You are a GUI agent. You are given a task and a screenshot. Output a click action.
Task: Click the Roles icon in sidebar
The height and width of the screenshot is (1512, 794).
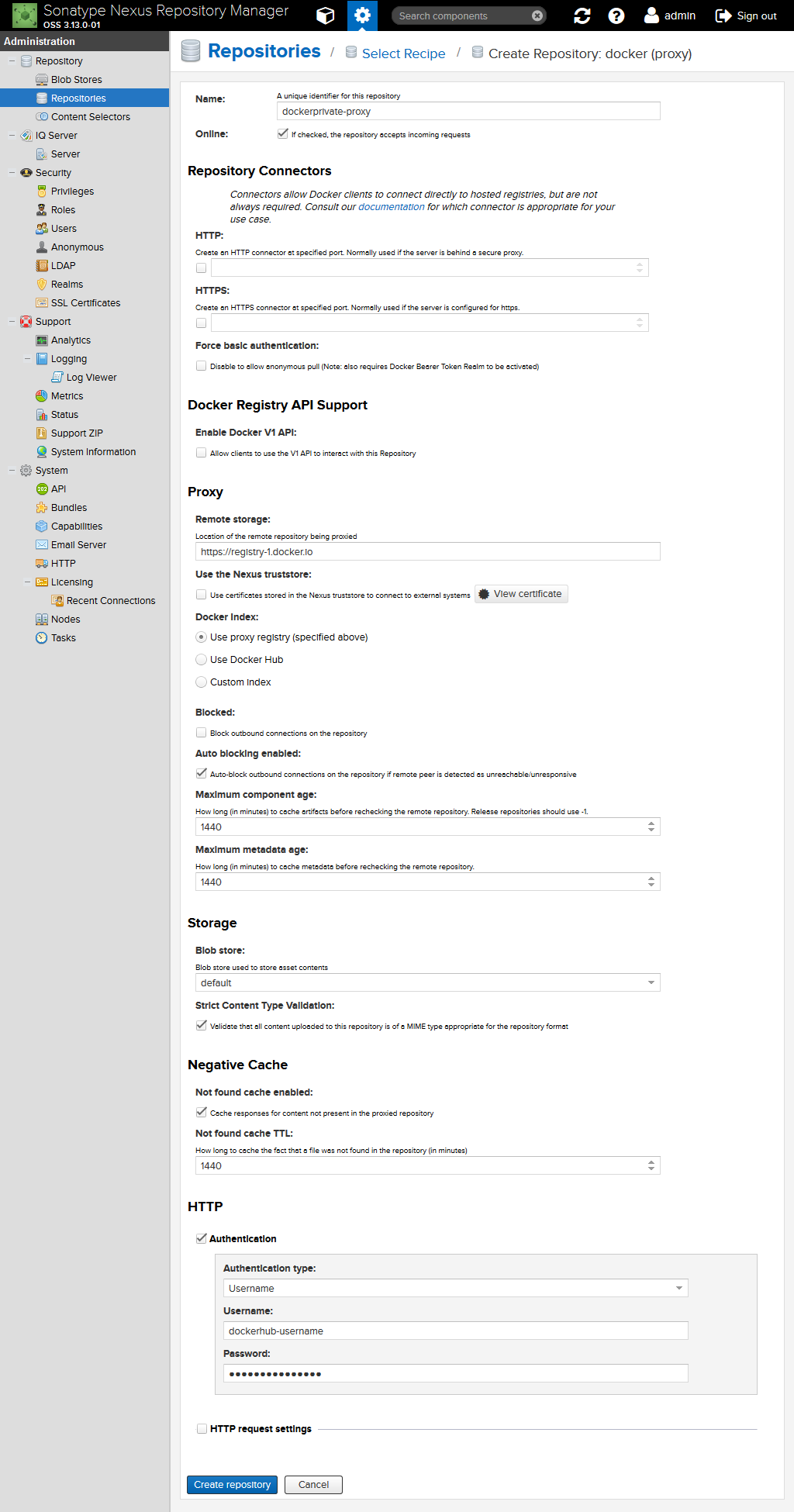coord(42,210)
